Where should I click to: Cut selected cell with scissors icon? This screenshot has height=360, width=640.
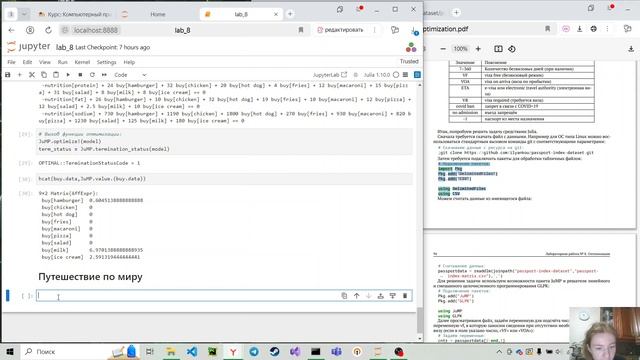(x=31, y=75)
